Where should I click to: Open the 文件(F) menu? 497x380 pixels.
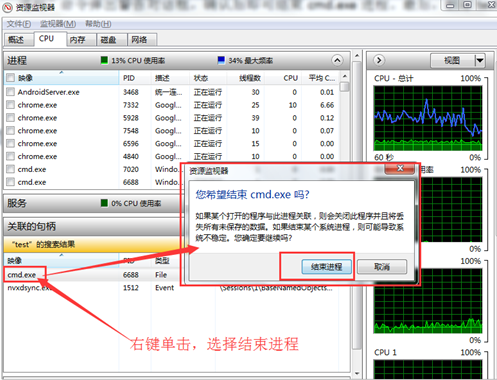pos(19,24)
